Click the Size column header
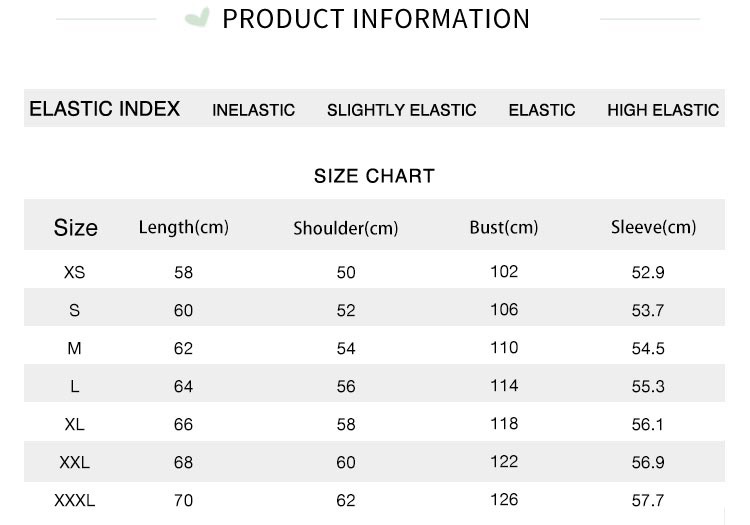This screenshot has height=525, width=750. [76, 228]
